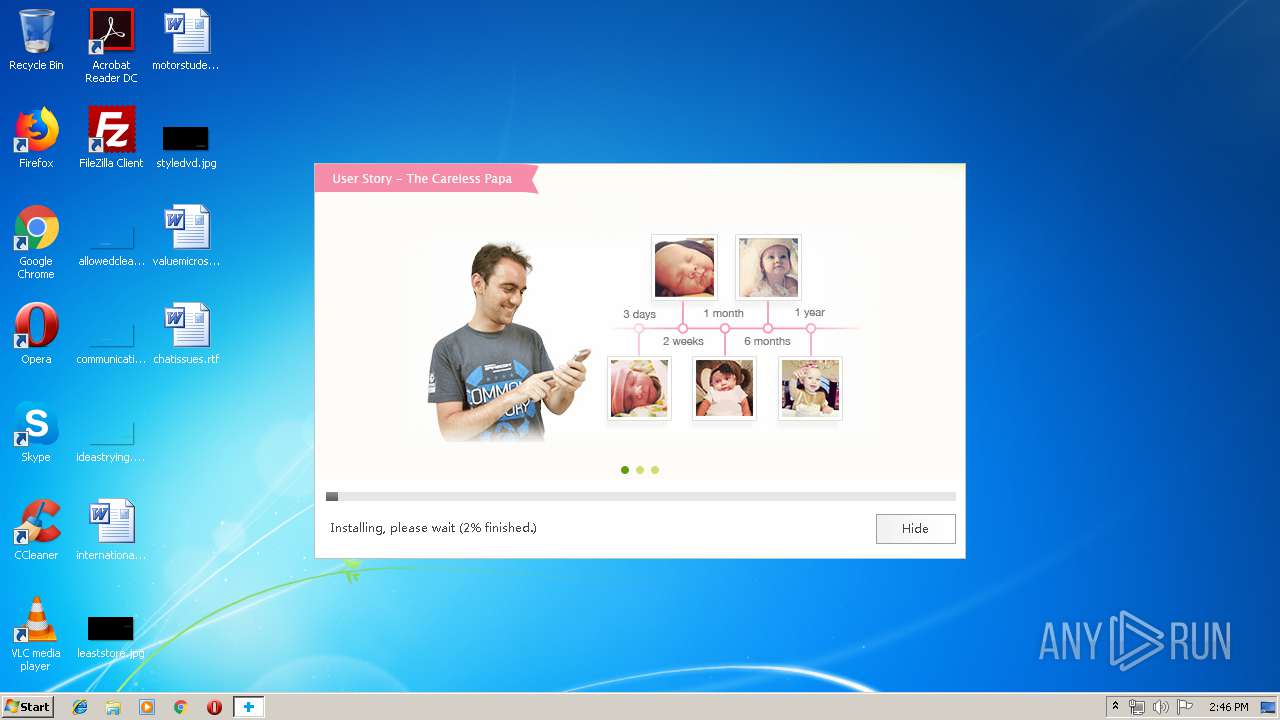This screenshot has height=720, width=1280.
Task: Hide the installer window
Action: point(915,529)
